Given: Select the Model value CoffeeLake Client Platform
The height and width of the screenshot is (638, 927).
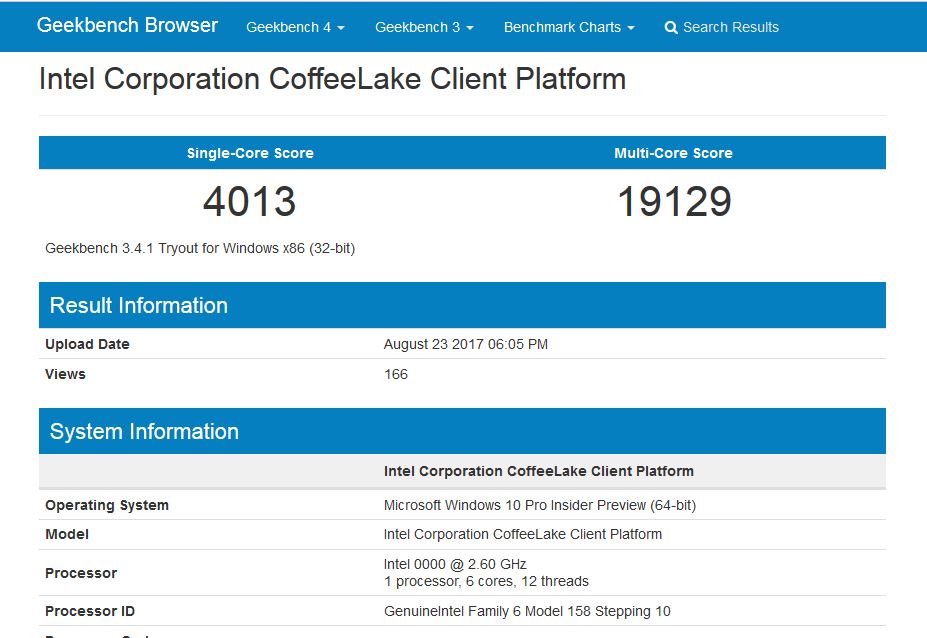Looking at the screenshot, I should click(x=523, y=535).
